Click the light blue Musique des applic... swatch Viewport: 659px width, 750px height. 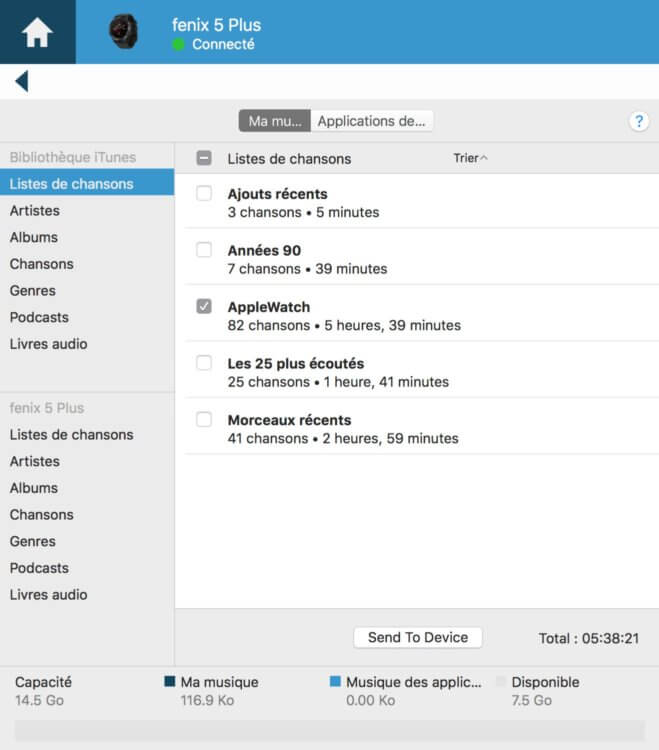point(335,681)
